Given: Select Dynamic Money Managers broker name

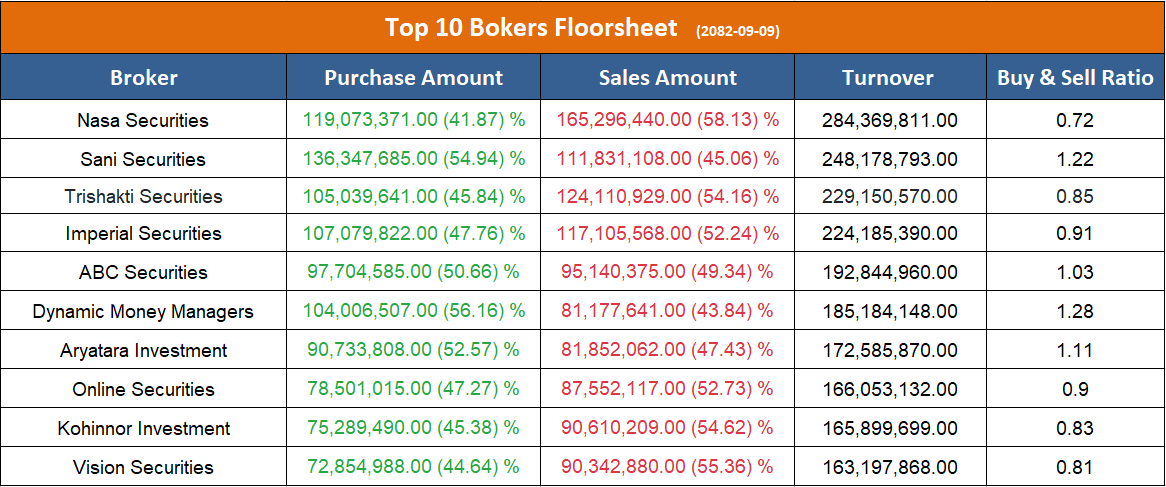Looking at the screenshot, I should (143, 311).
